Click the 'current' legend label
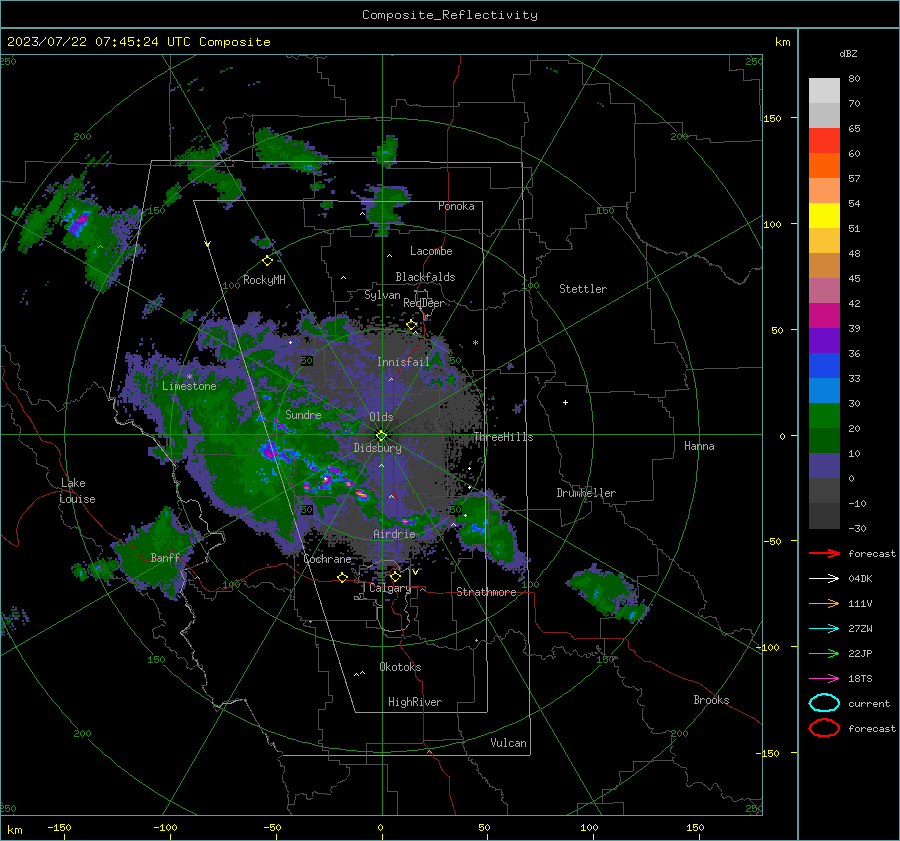This screenshot has height=841, width=900. [869, 703]
